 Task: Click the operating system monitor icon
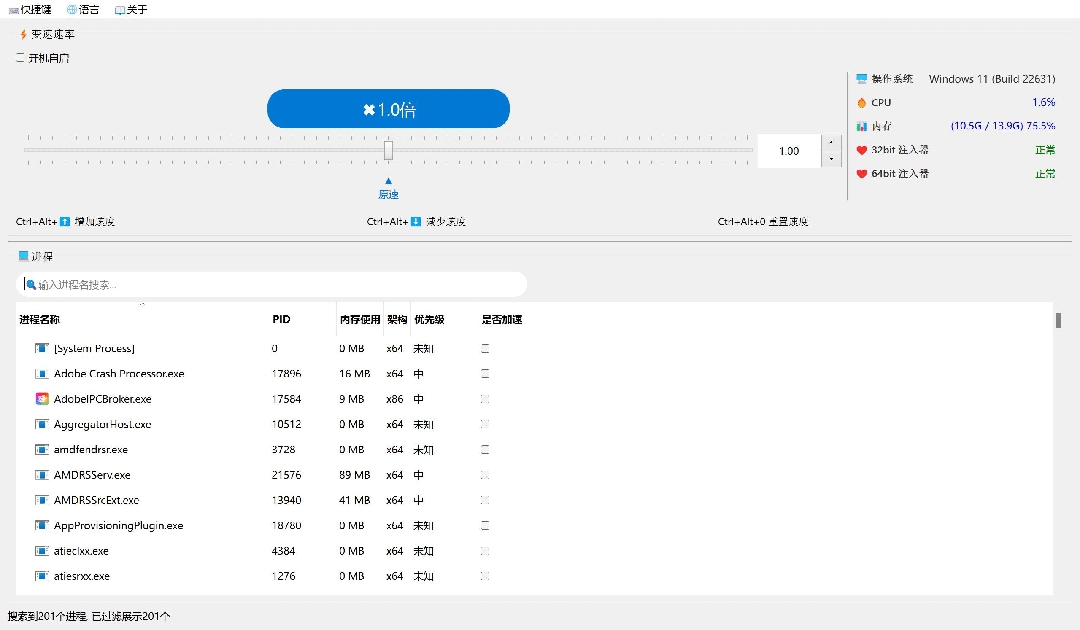pyautogui.click(x=861, y=79)
